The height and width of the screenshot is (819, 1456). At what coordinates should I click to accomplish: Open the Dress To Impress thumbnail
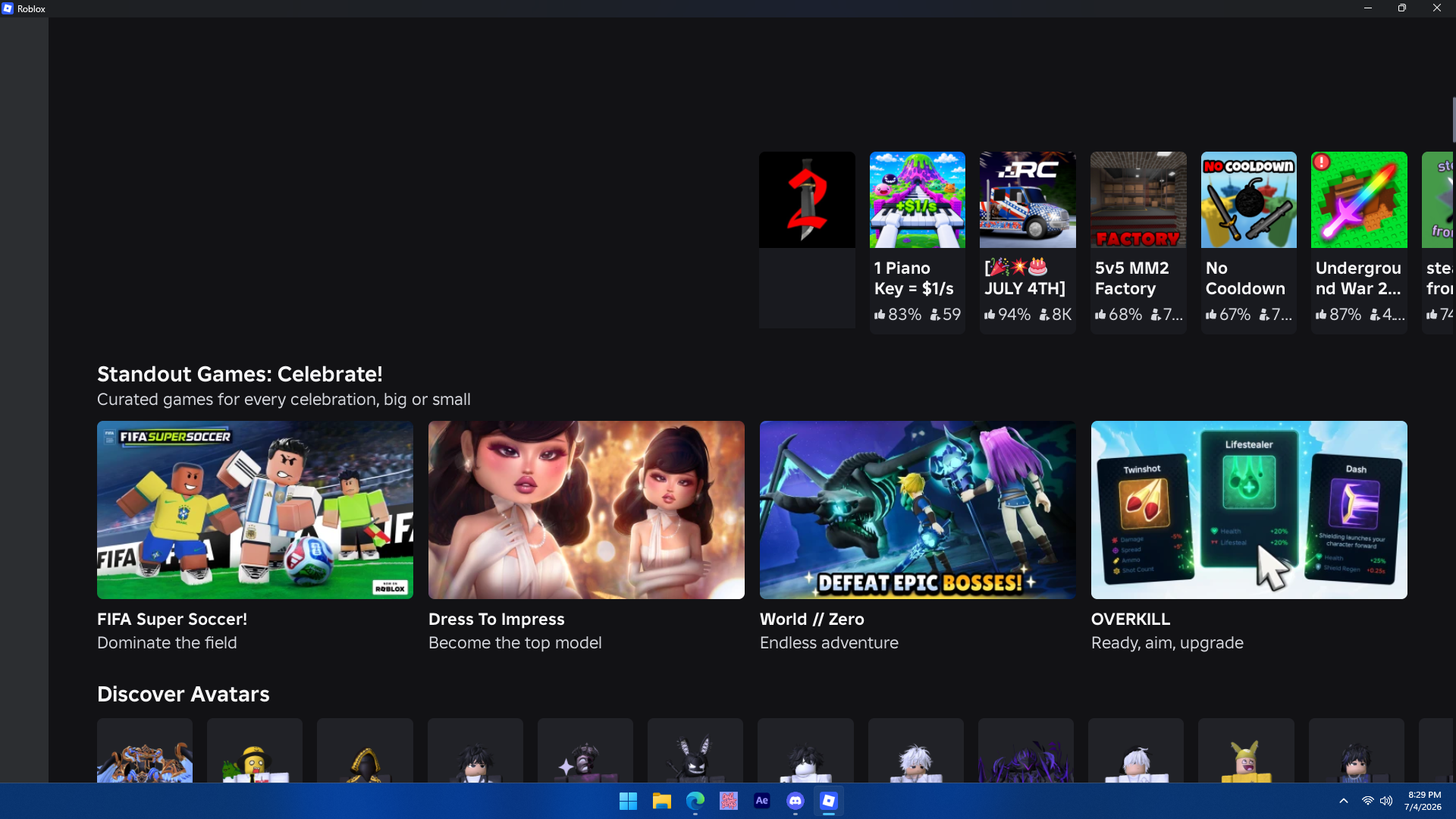click(586, 510)
